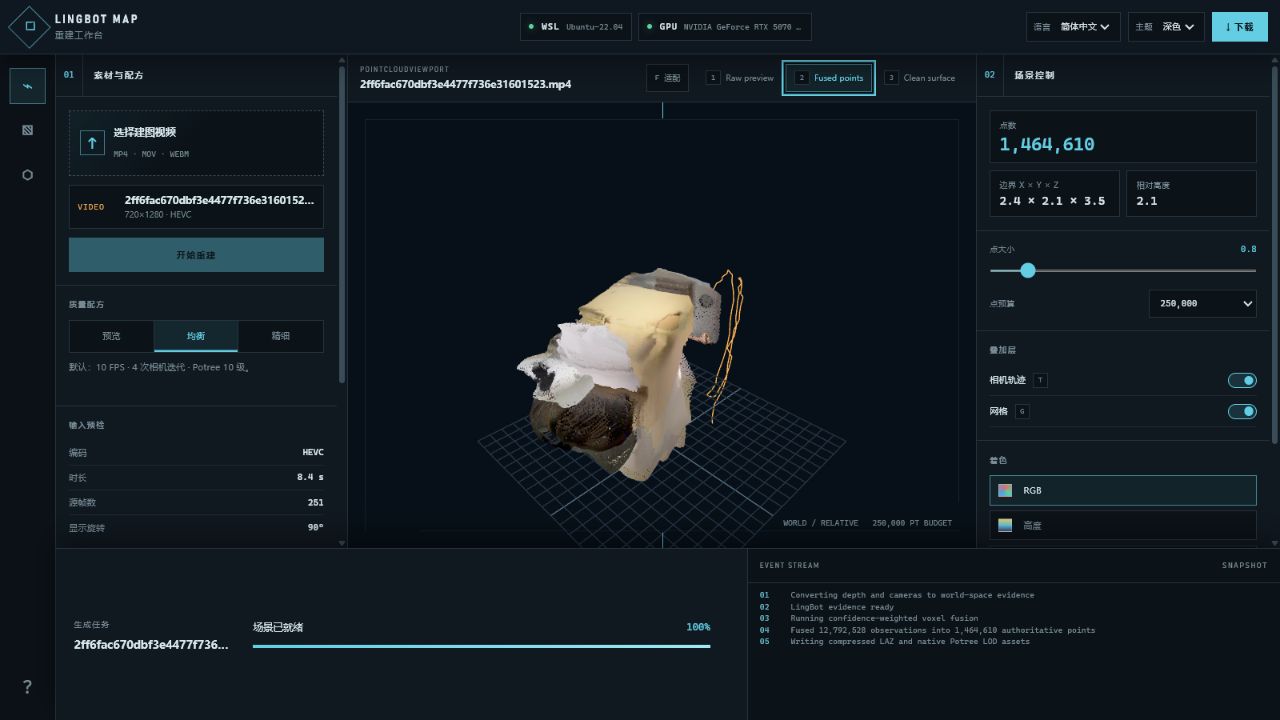Click the RGB gradient swatch icon

[x=1005, y=490]
